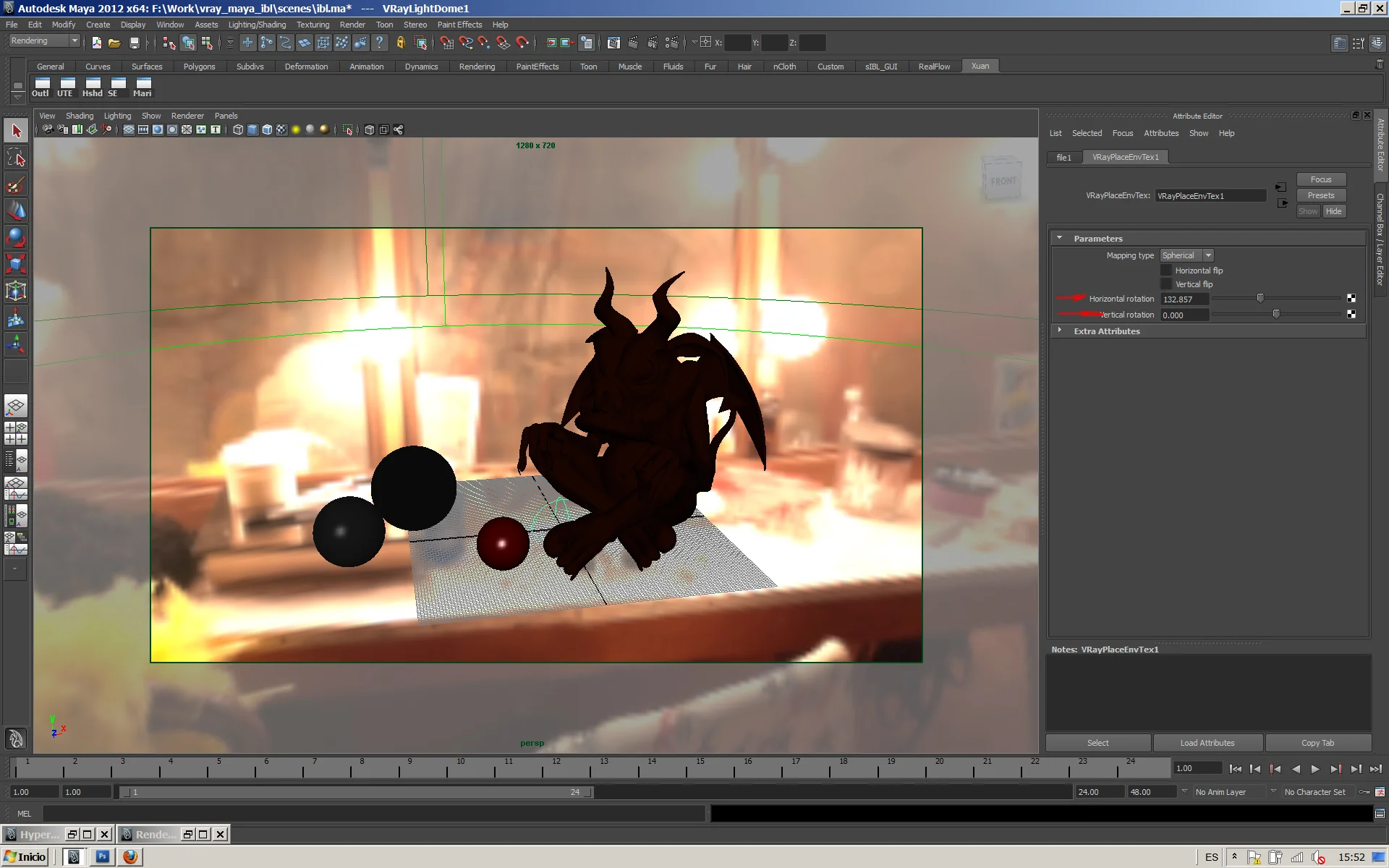Click the input connection arrow icon
This screenshot has width=1389, height=868.
pyautogui.click(x=1280, y=187)
